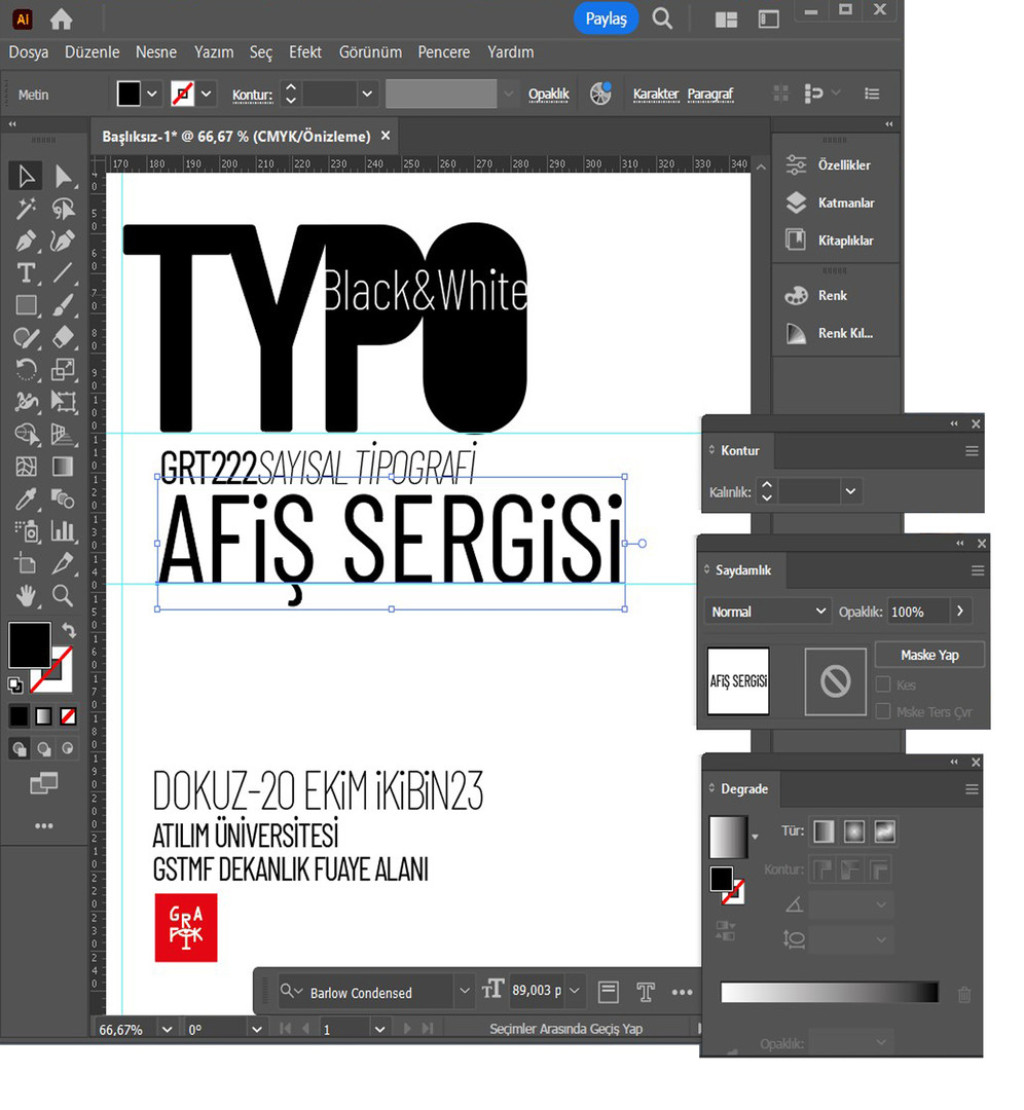Click the Eraser tool

pos(63,338)
